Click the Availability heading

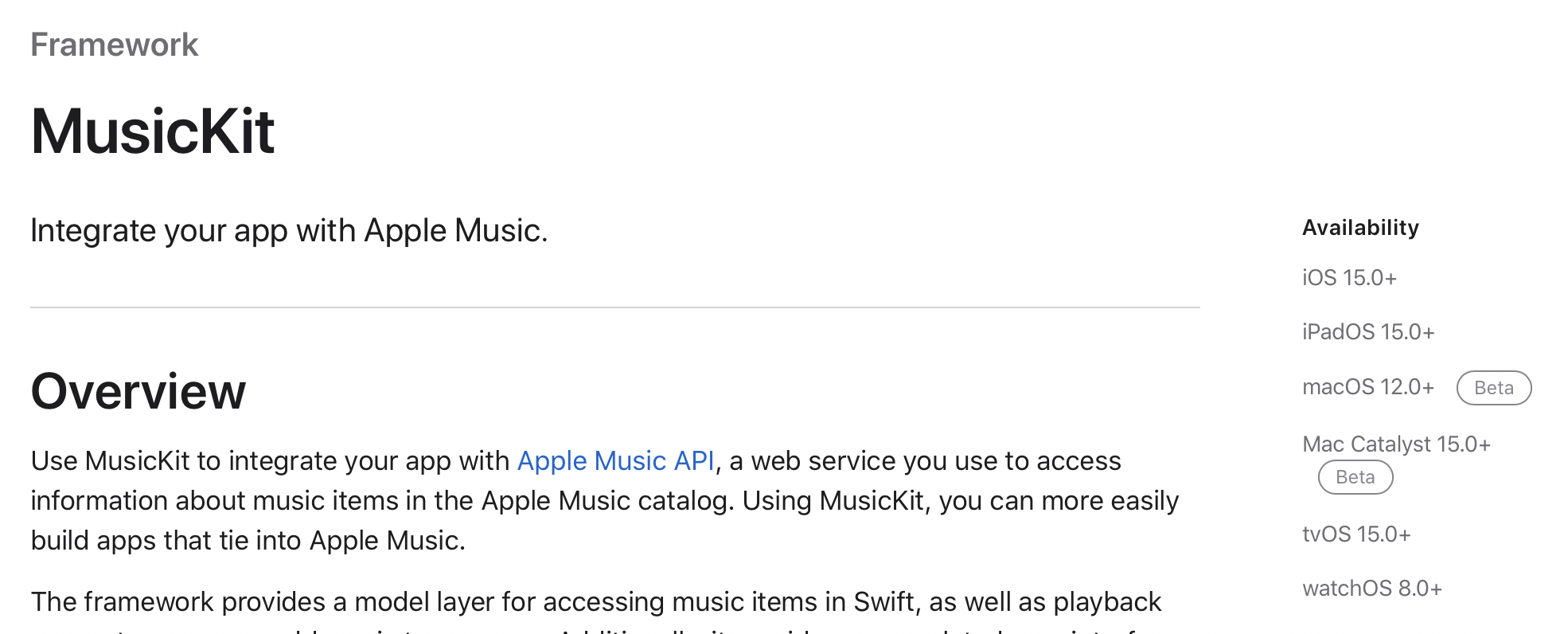tap(1360, 228)
